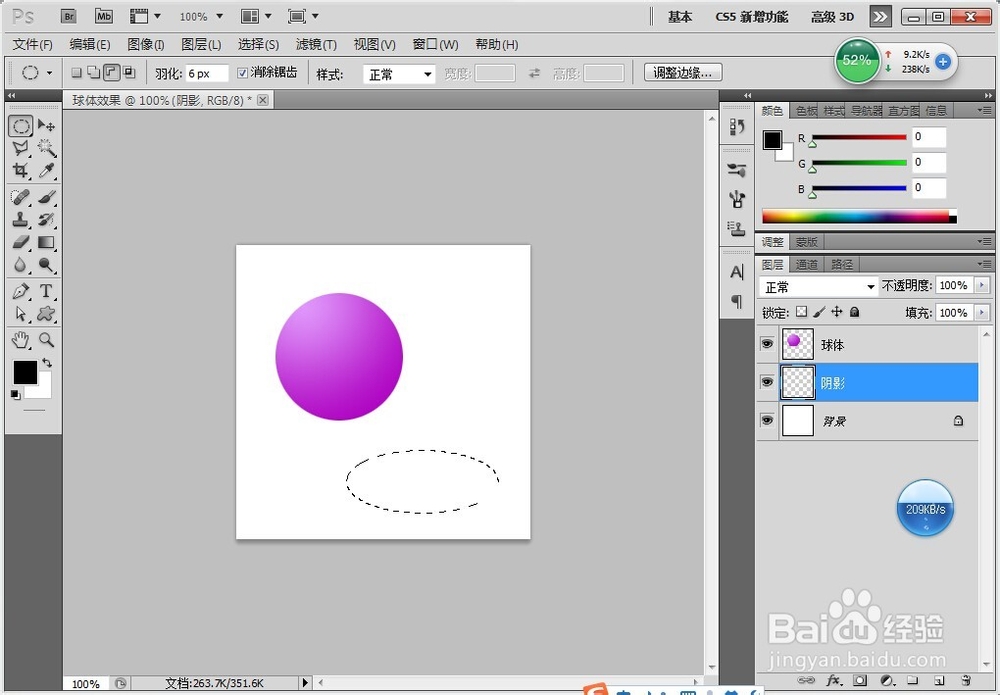
Task: Select the Hand tool
Action: tap(21, 340)
